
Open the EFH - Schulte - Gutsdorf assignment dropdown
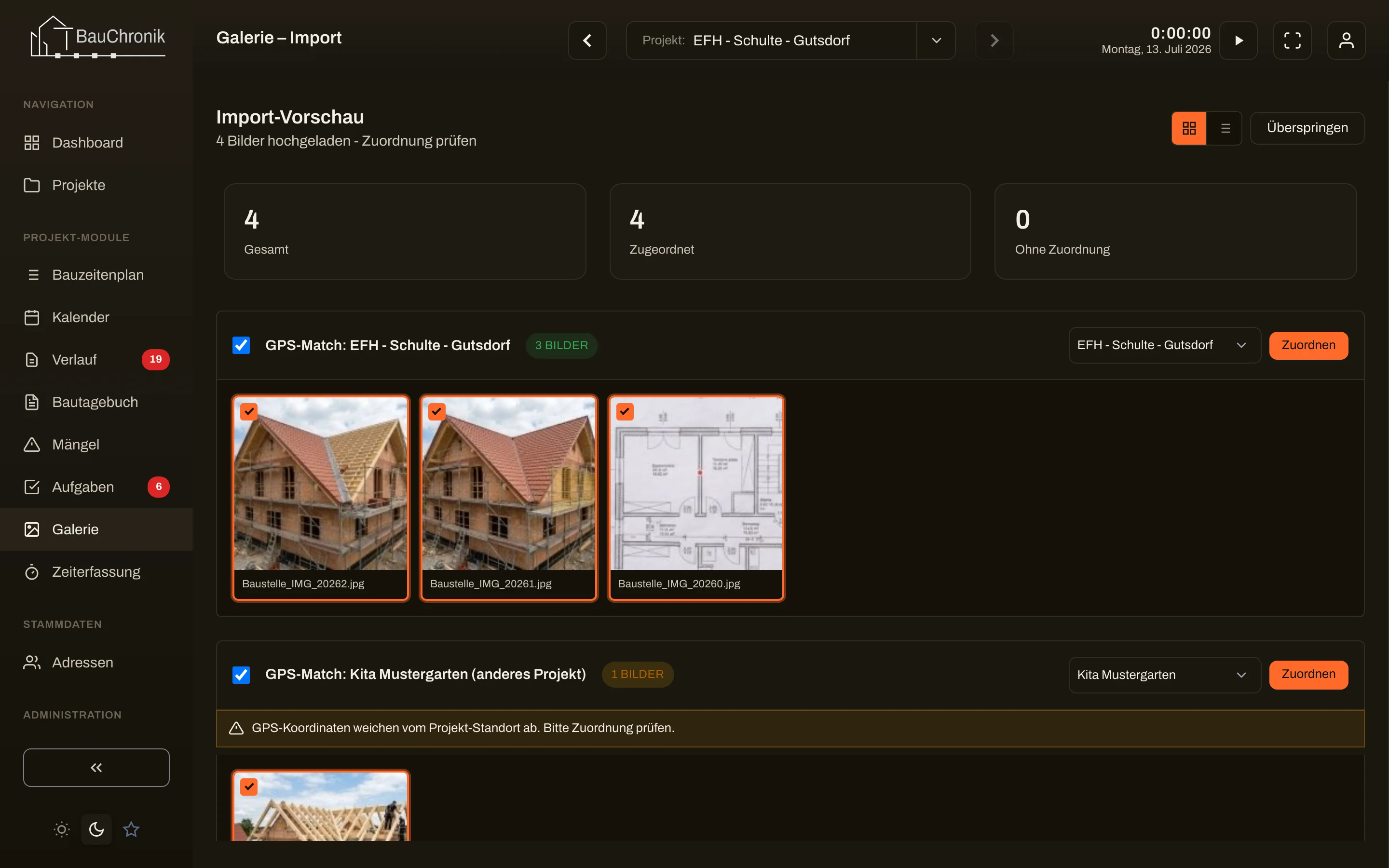(x=1164, y=345)
